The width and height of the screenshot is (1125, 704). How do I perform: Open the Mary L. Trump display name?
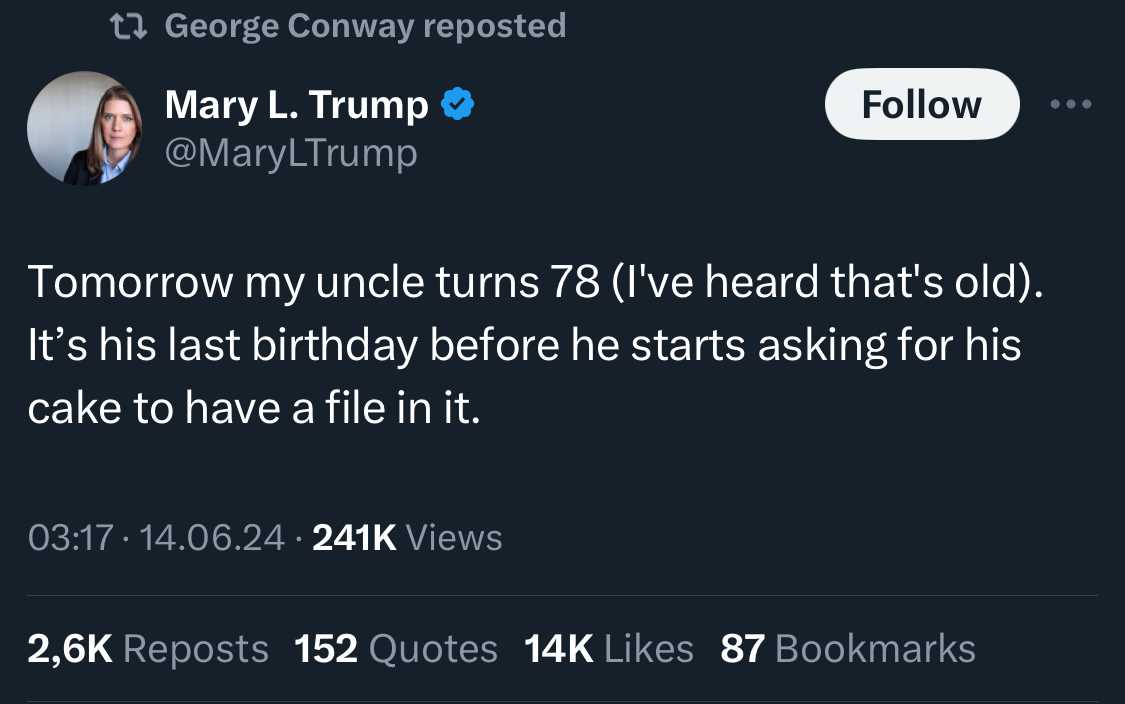coord(296,105)
